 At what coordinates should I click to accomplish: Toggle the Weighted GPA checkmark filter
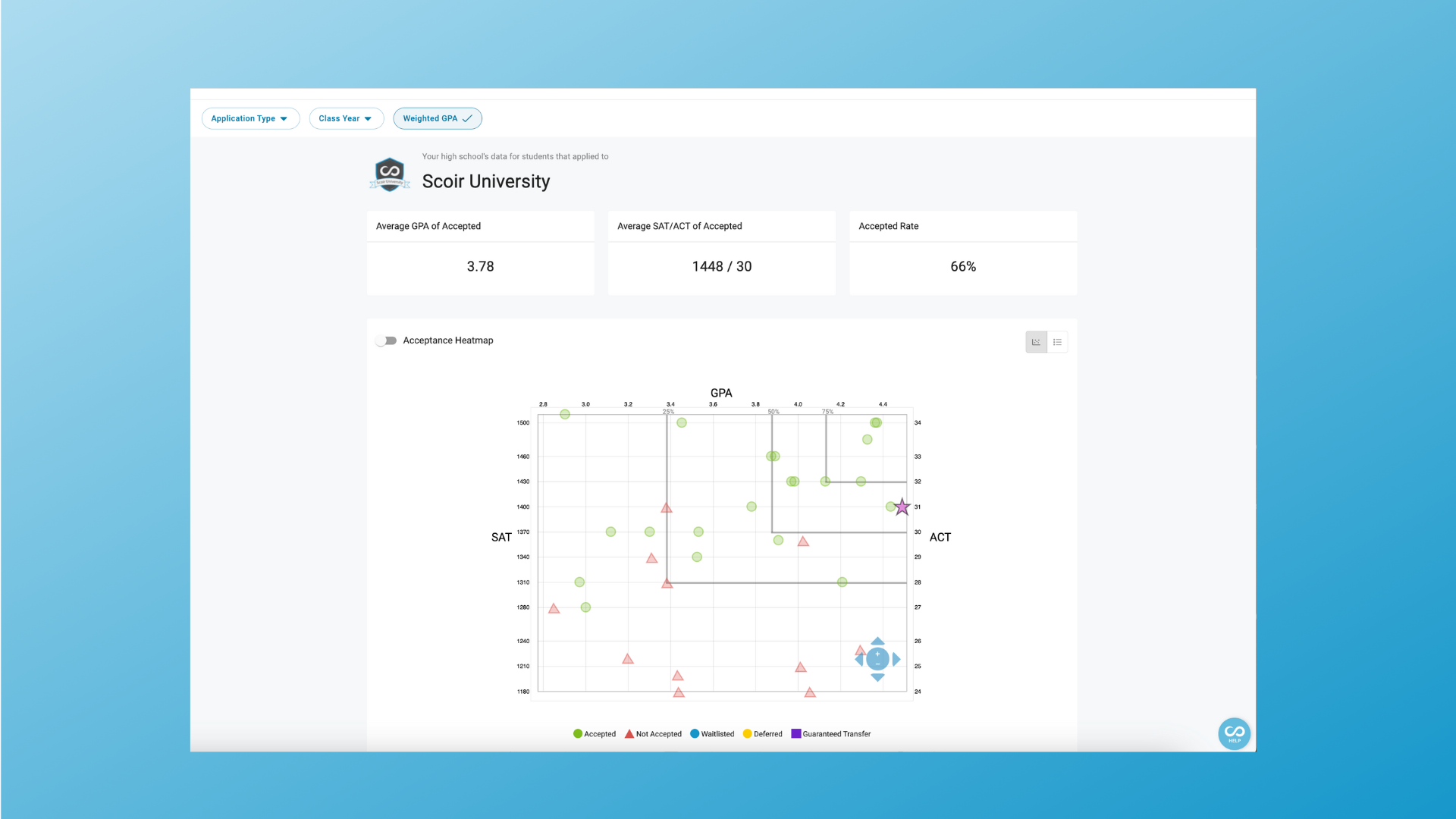pos(437,118)
